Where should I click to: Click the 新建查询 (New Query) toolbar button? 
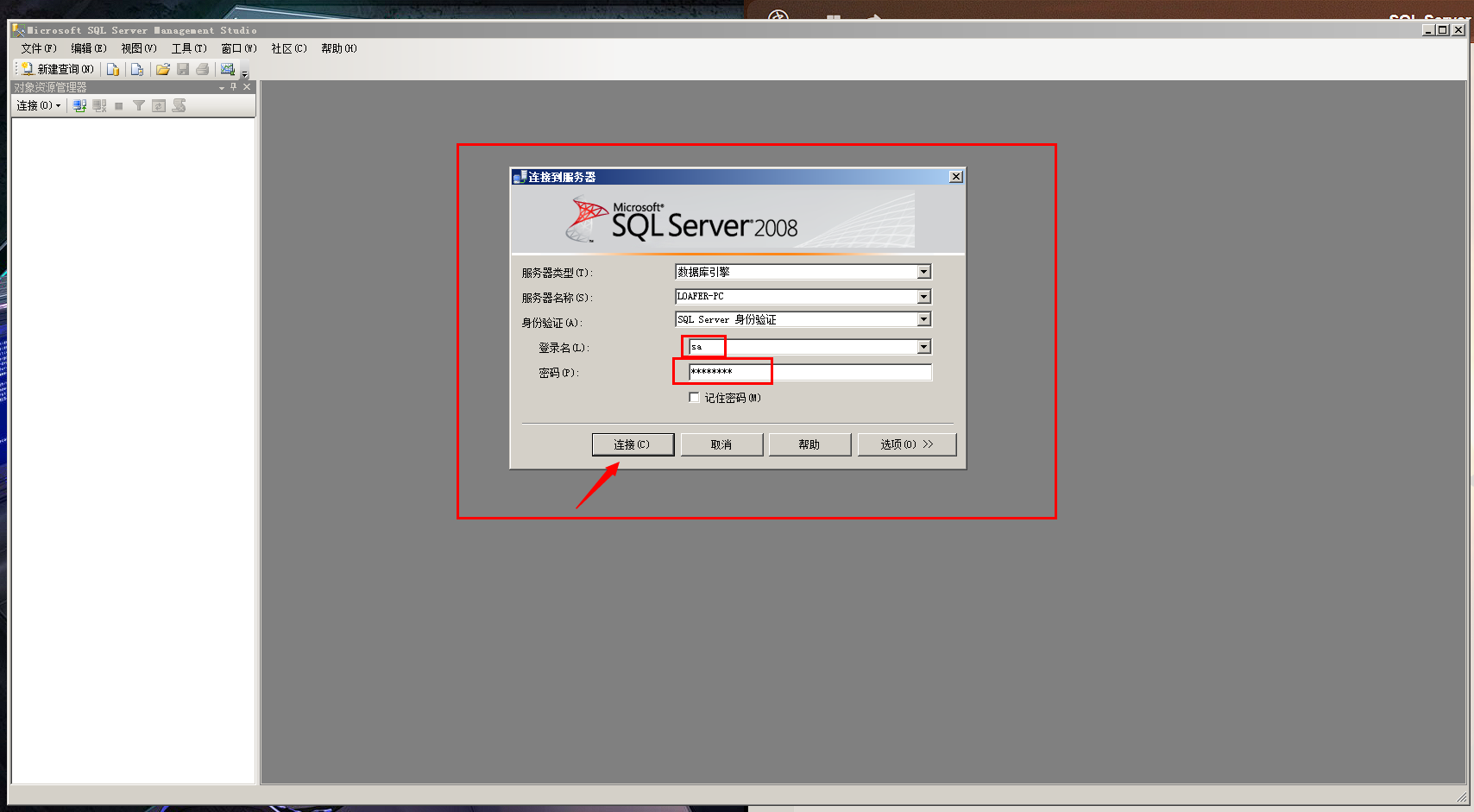pyautogui.click(x=57, y=69)
